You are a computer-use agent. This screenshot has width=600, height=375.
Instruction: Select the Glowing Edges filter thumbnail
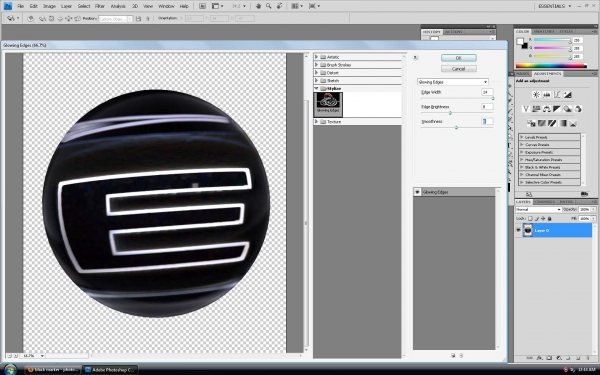pyautogui.click(x=328, y=104)
